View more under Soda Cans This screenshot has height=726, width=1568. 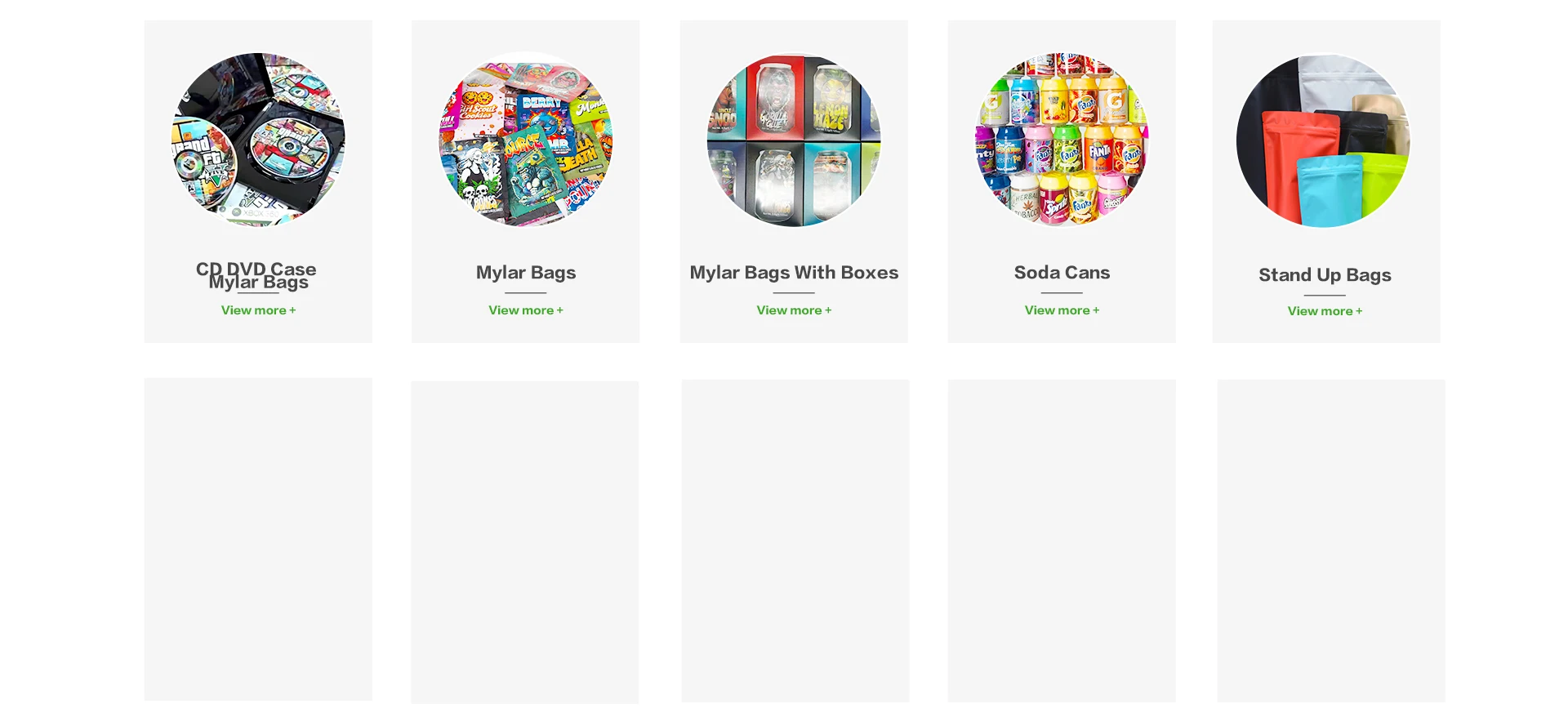[1062, 310]
